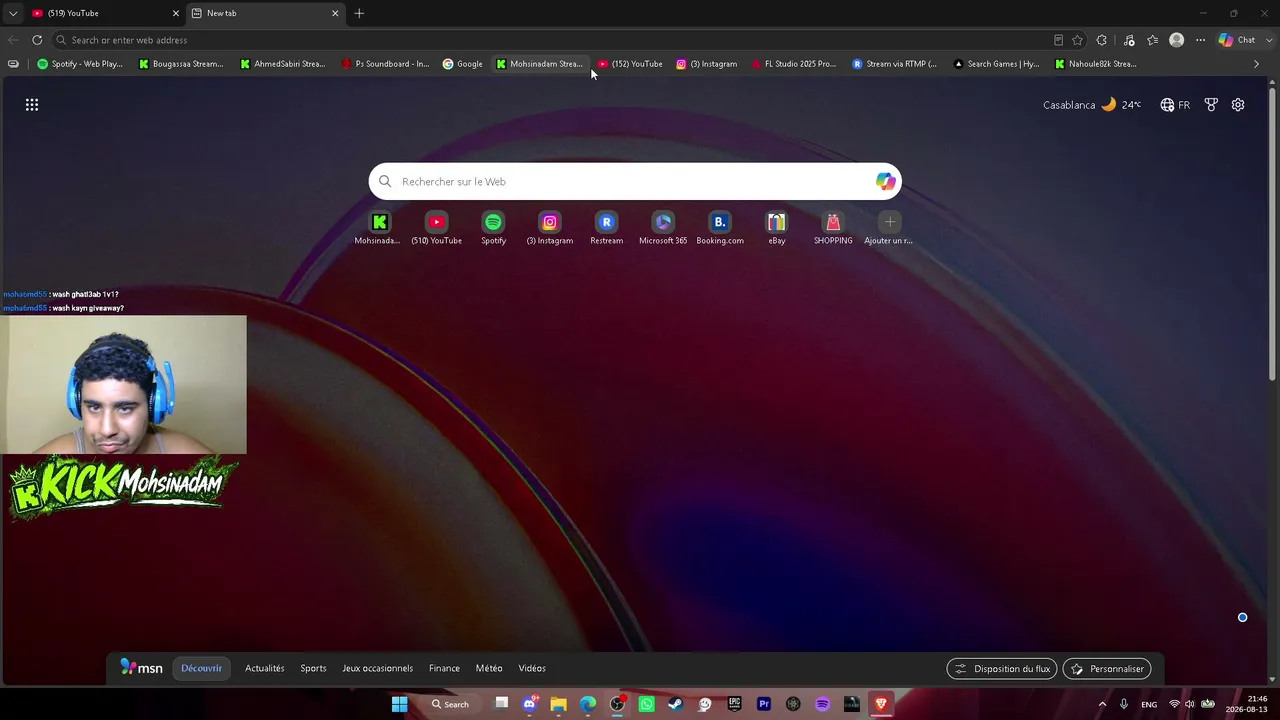Open the Copilot Chat button
Viewport: 1280px width, 720px height.
1237,40
